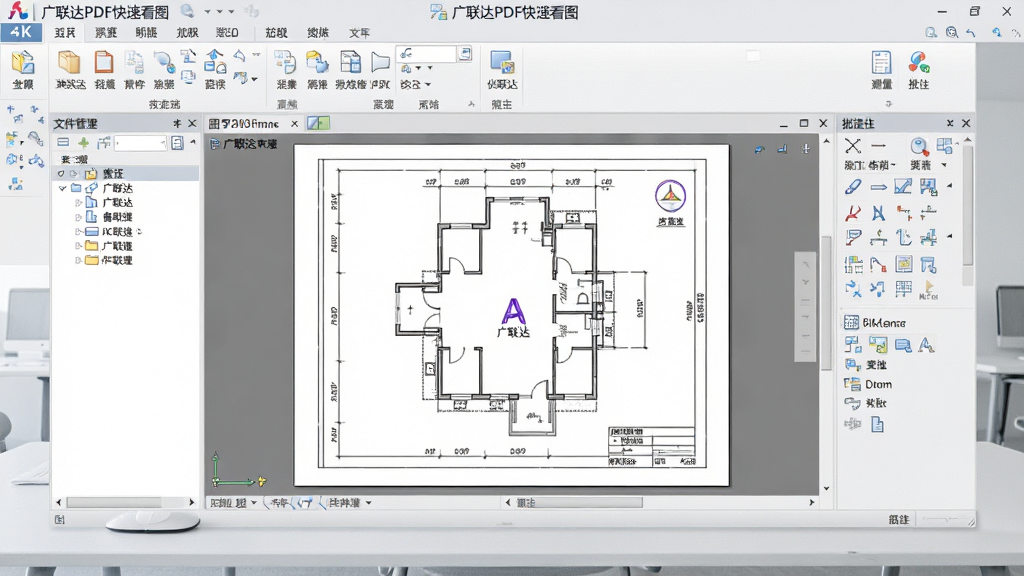Click the orange-outlined blank page ribbon icon
Image resolution: width=1024 pixels, height=576 pixels.
click(x=104, y=63)
